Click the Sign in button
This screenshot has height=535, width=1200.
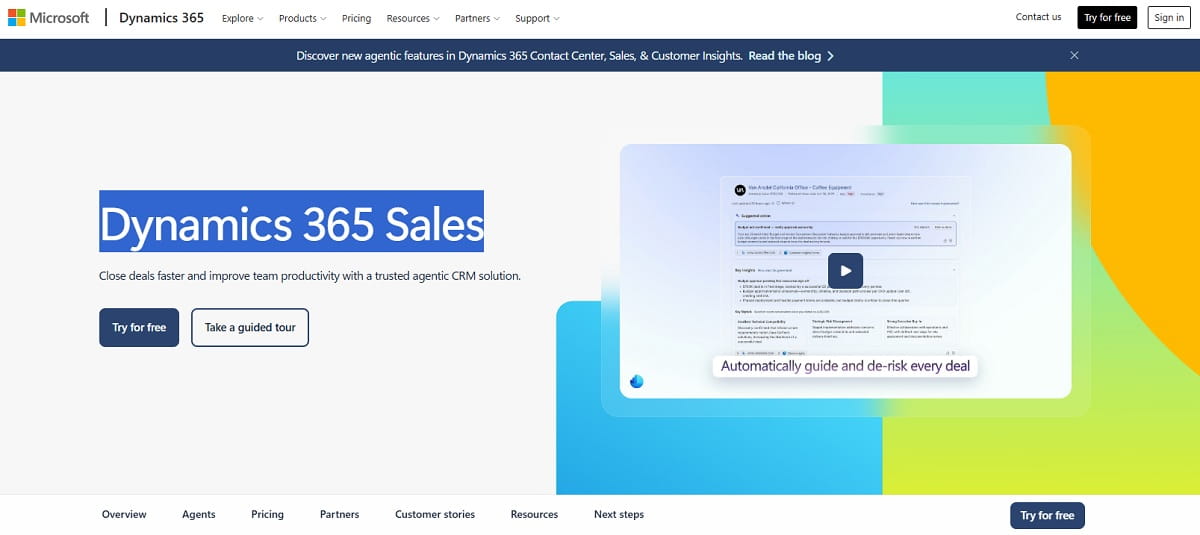(x=1168, y=18)
